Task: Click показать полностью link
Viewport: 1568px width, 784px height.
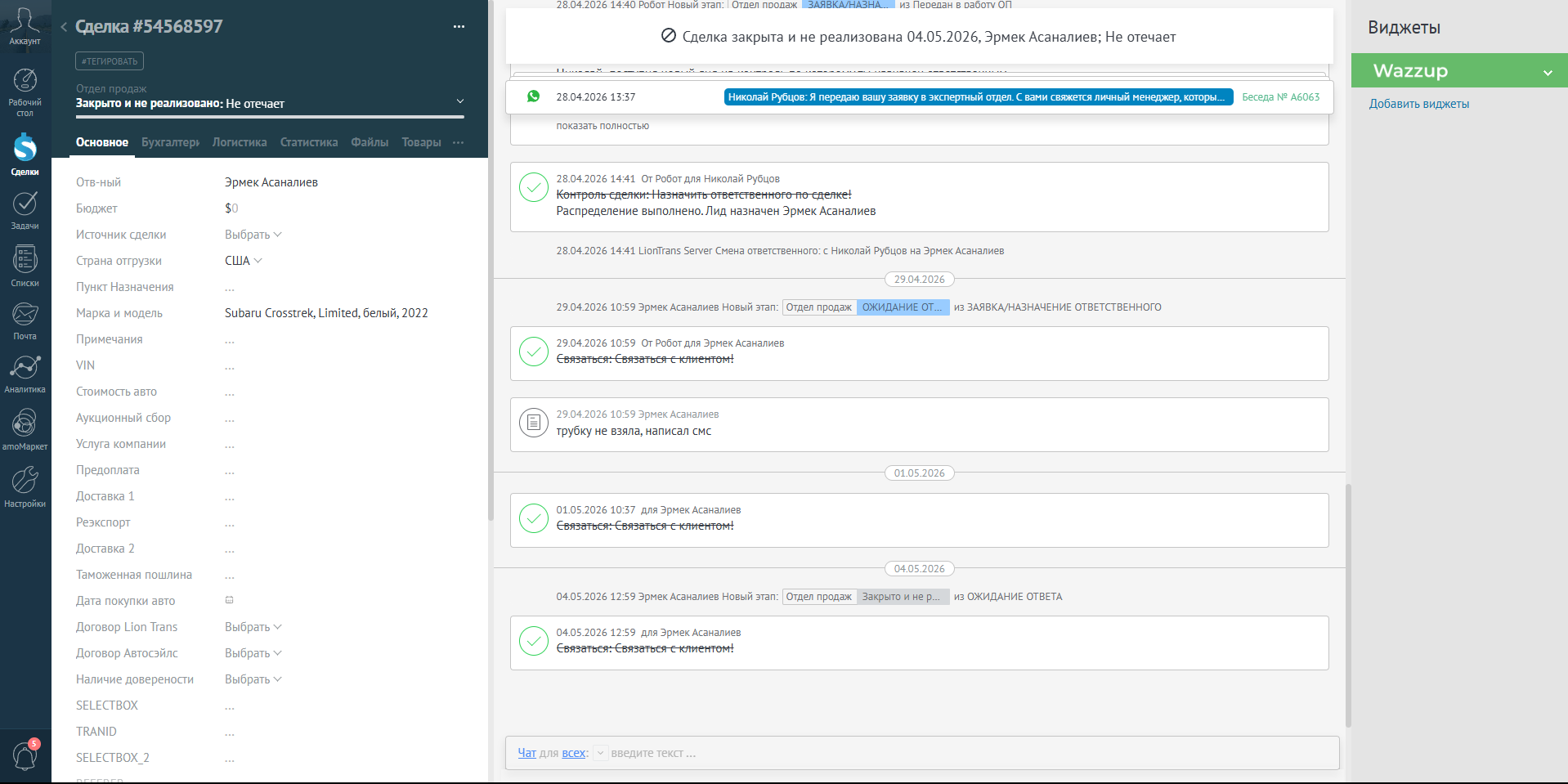Action: click(x=603, y=126)
